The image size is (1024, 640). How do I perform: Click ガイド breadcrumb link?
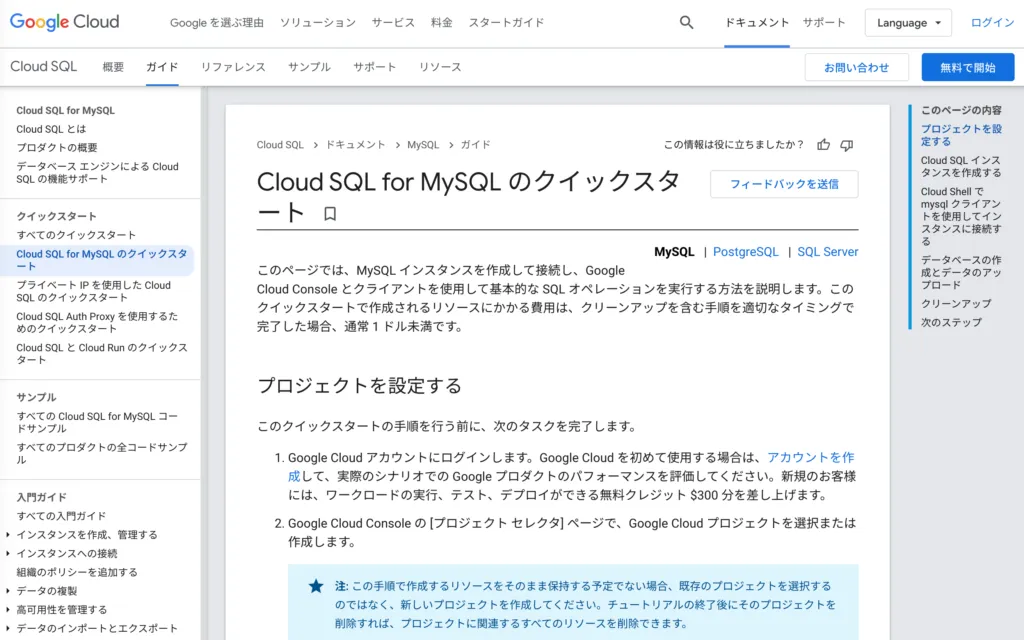click(x=475, y=145)
